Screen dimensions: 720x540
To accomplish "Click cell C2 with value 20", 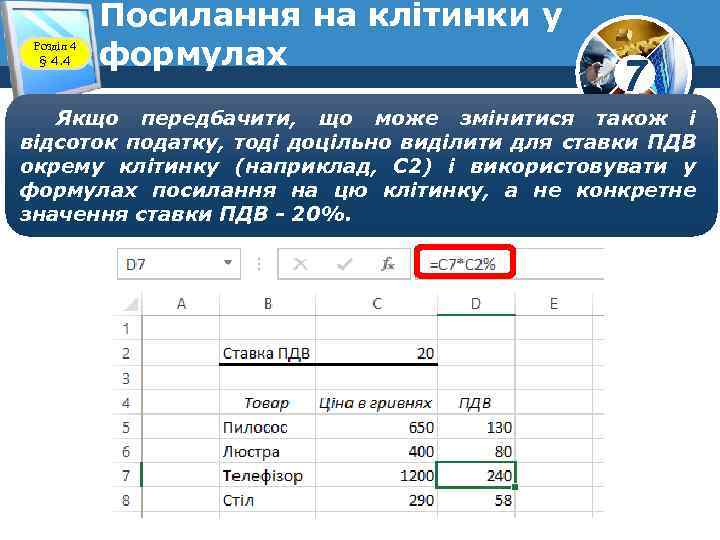I will [x=377, y=353].
